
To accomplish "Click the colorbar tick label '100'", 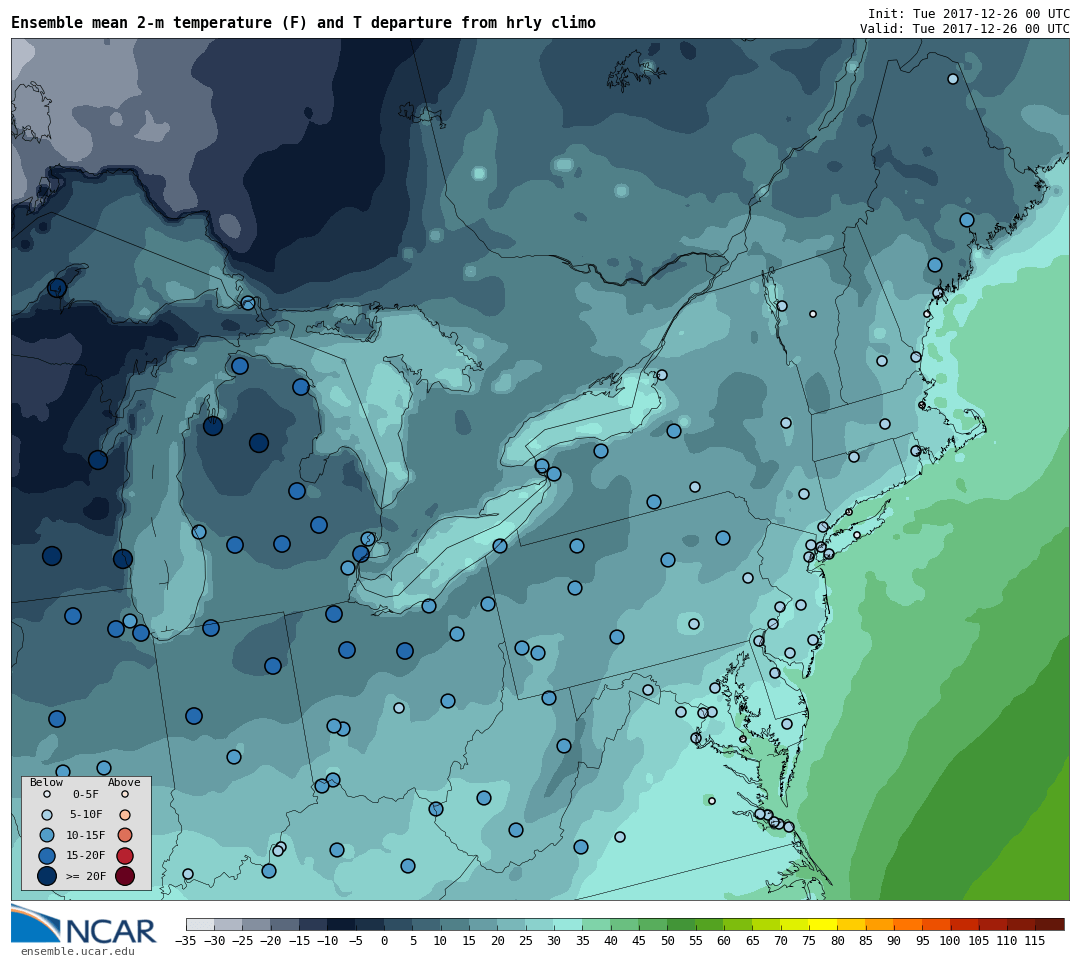I will coord(950,940).
